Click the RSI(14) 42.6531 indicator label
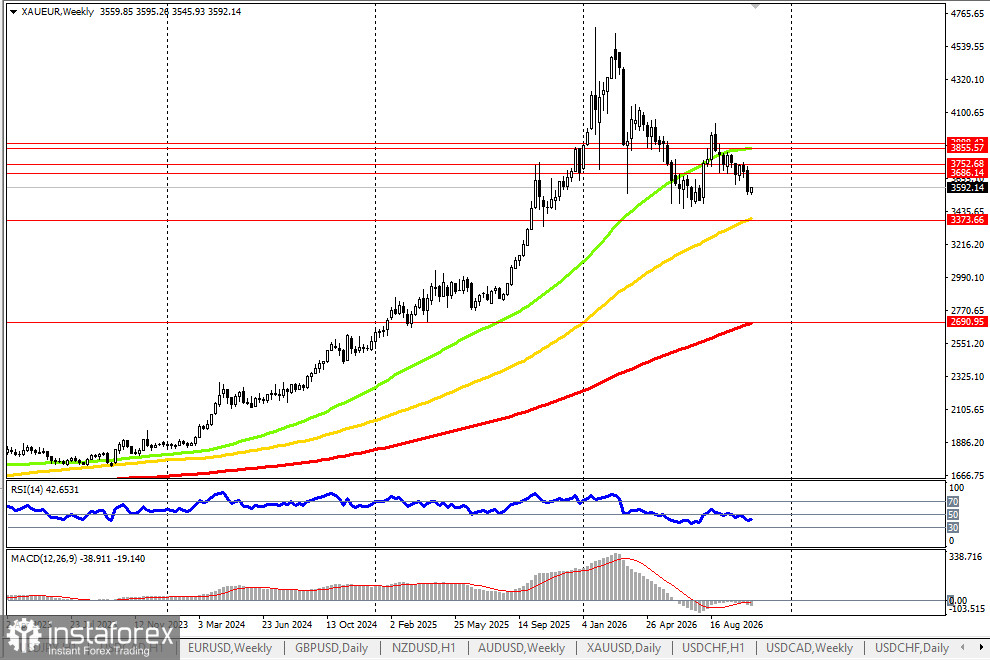990x660 pixels. click(45, 490)
